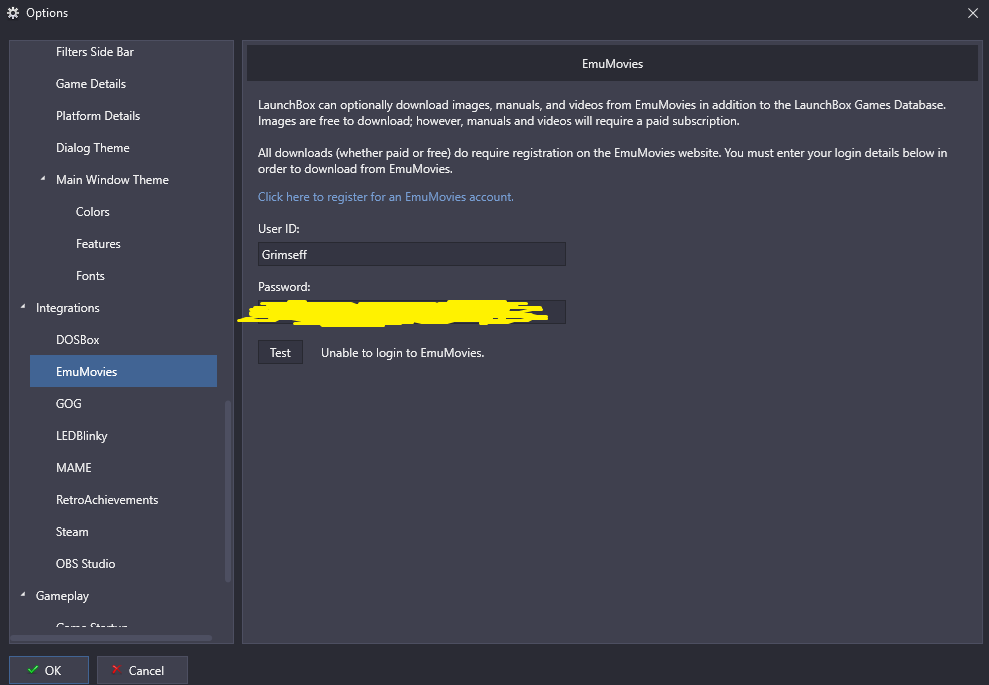Select Platform Details in the sidebar
This screenshot has height=685, width=989.
pyautogui.click(x=98, y=116)
